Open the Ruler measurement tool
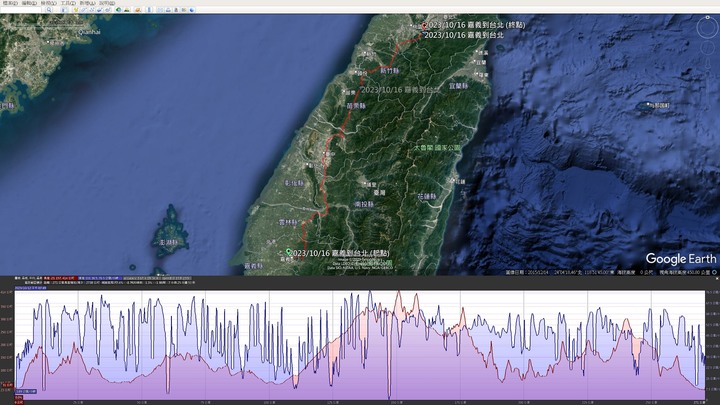Image resolution: width=720 pixels, height=405 pixels. (x=149, y=10)
